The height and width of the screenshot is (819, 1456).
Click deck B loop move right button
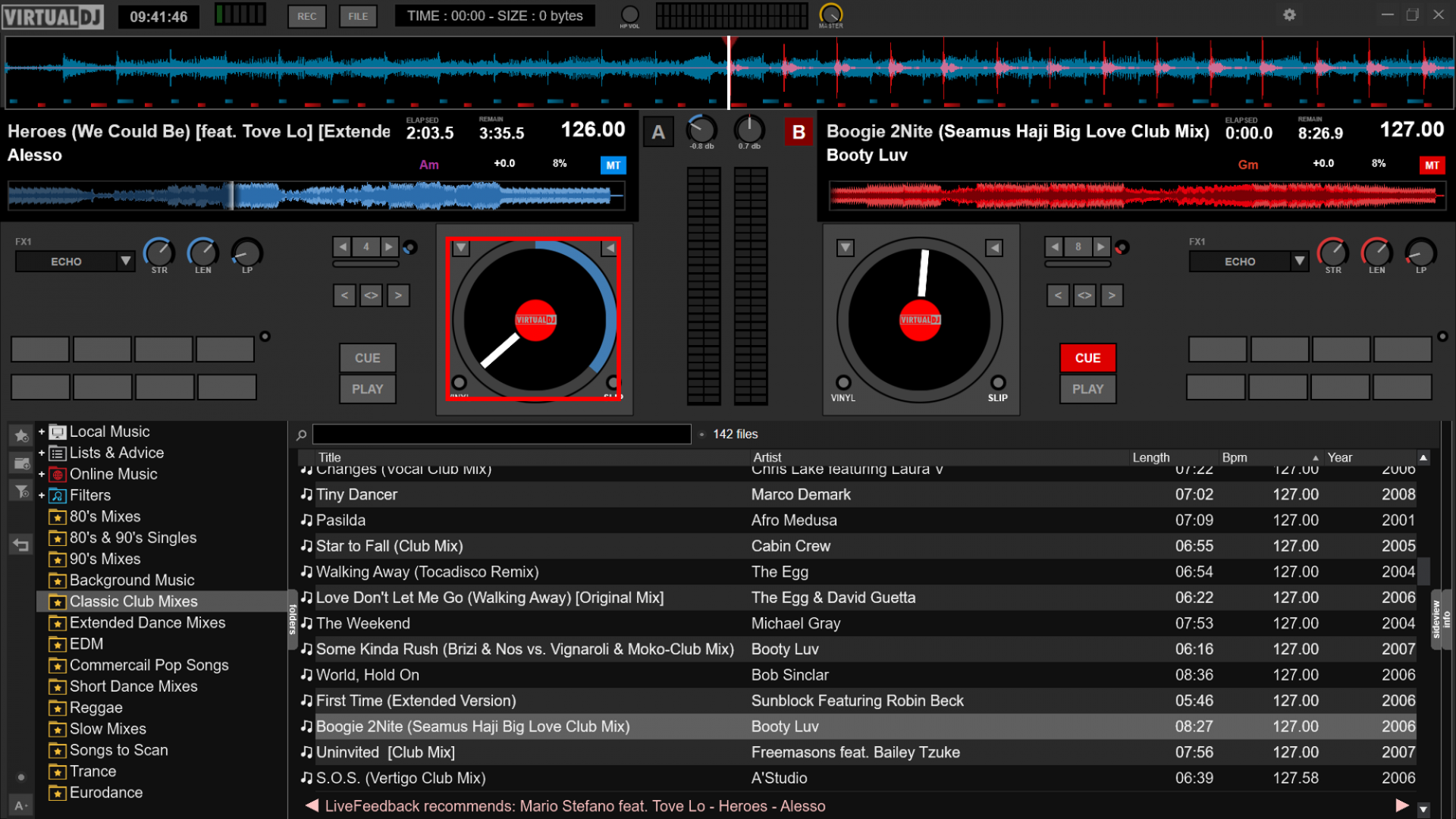click(1112, 295)
